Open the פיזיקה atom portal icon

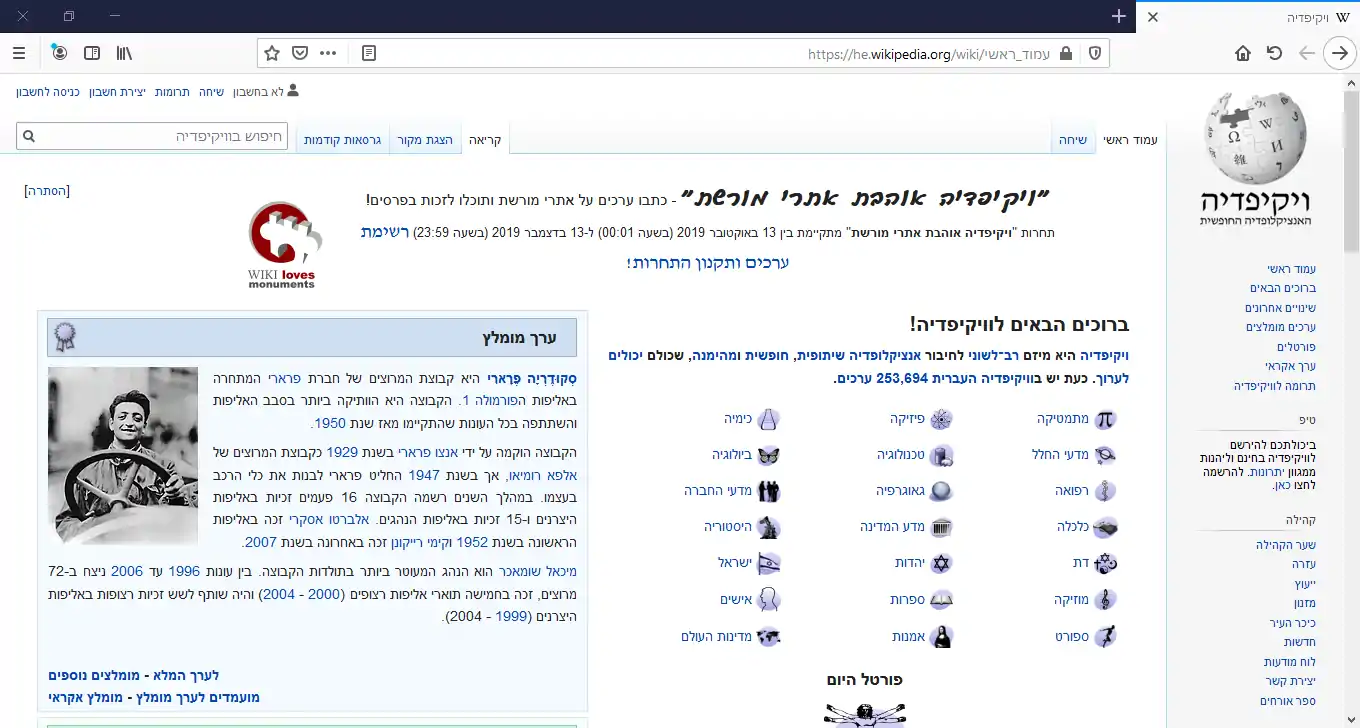pyautogui.click(x=941, y=419)
